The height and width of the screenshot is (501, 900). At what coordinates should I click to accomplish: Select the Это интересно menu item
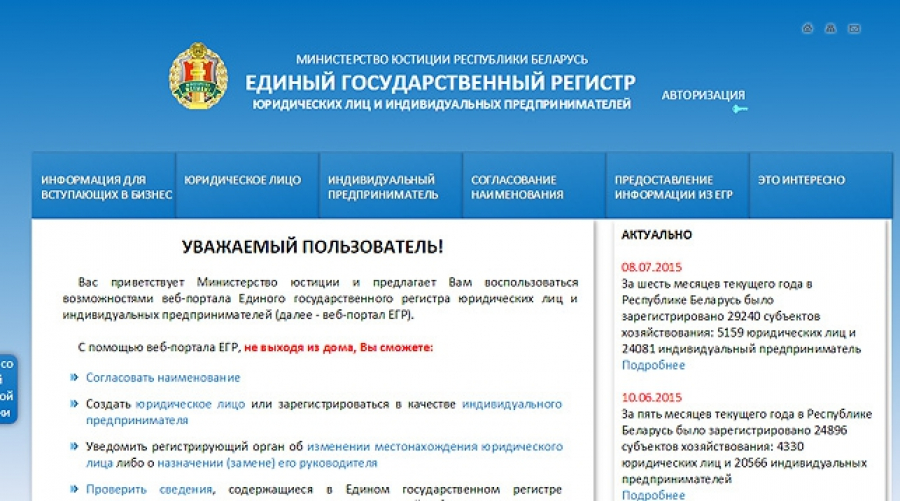pyautogui.click(x=821, y=185)
